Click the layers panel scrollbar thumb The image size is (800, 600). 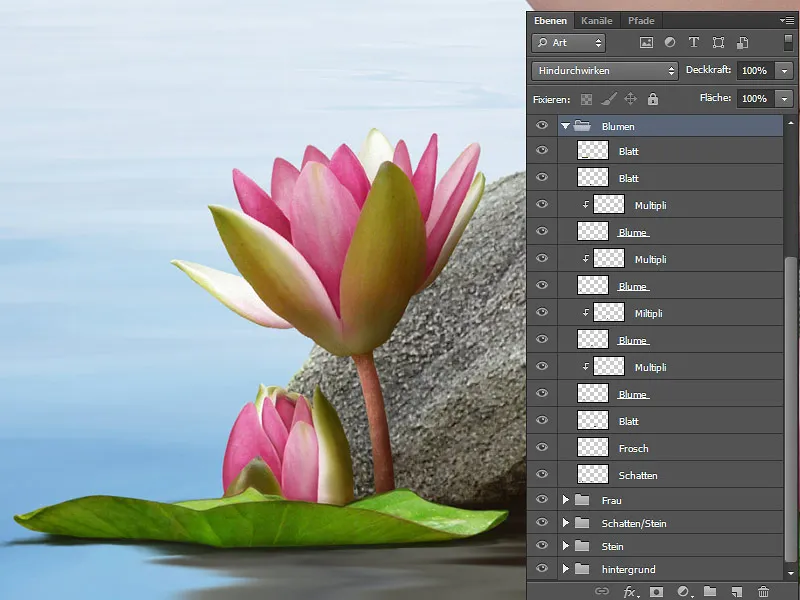pyautogui.click(x=791, y=411)
